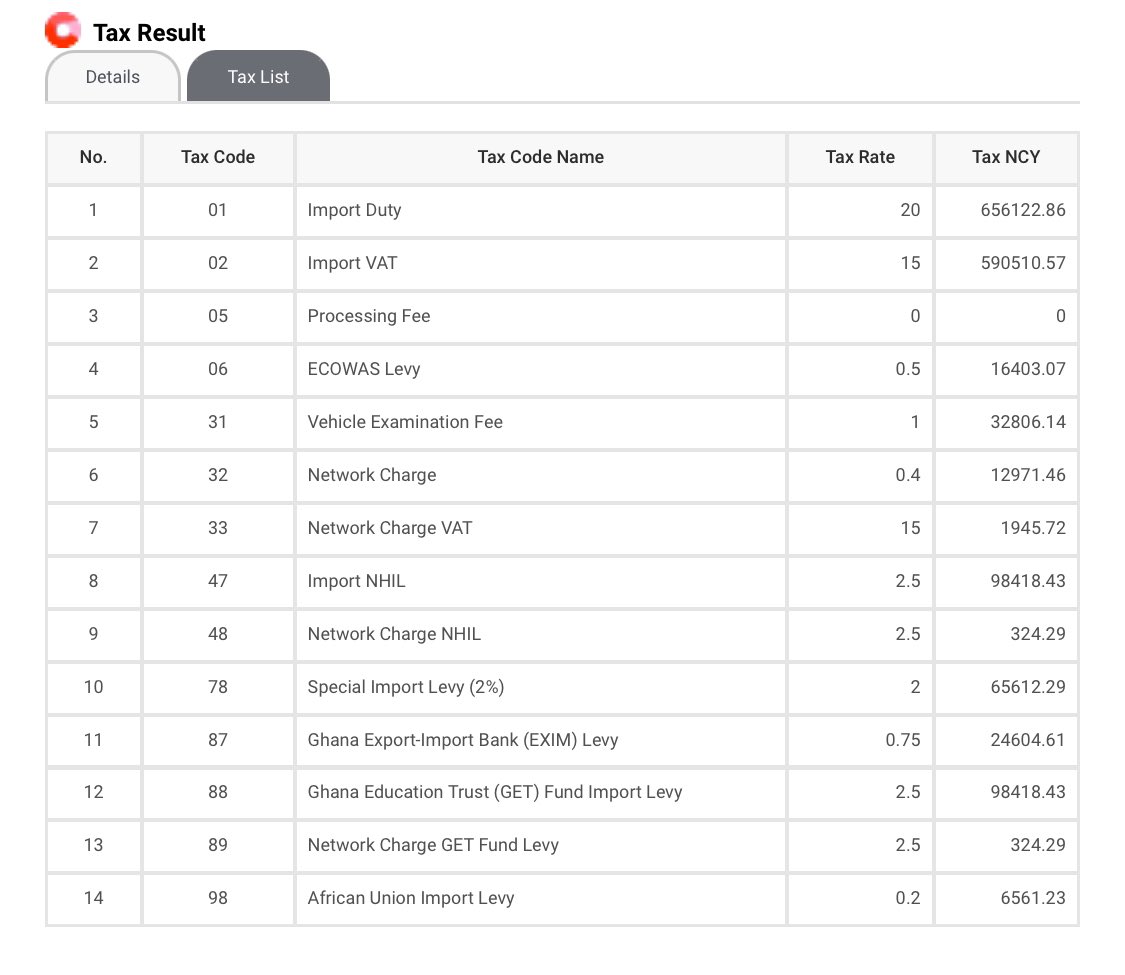Click row number 14 cell
Viewport: 1125px width, 975px height.
tap(93, 898)
